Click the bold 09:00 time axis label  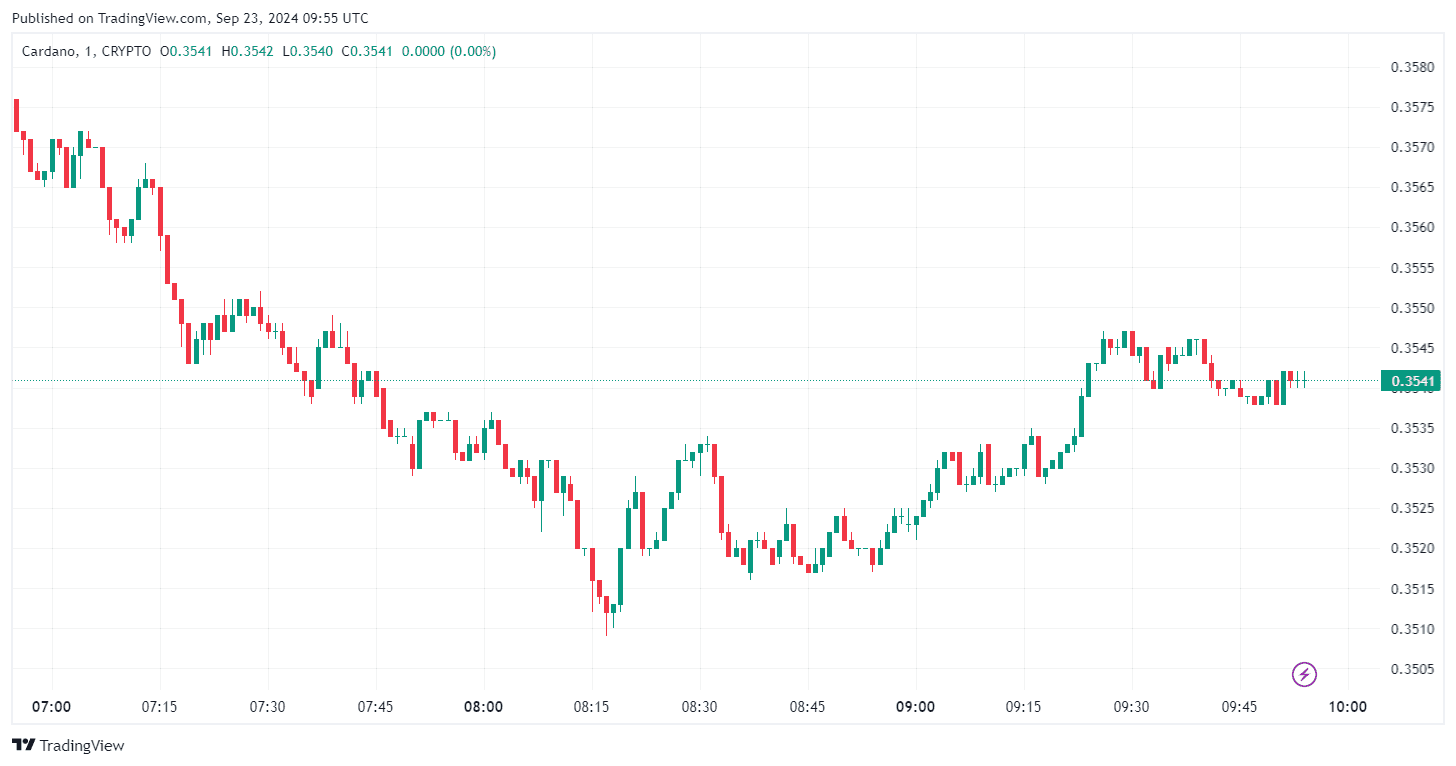917,707
